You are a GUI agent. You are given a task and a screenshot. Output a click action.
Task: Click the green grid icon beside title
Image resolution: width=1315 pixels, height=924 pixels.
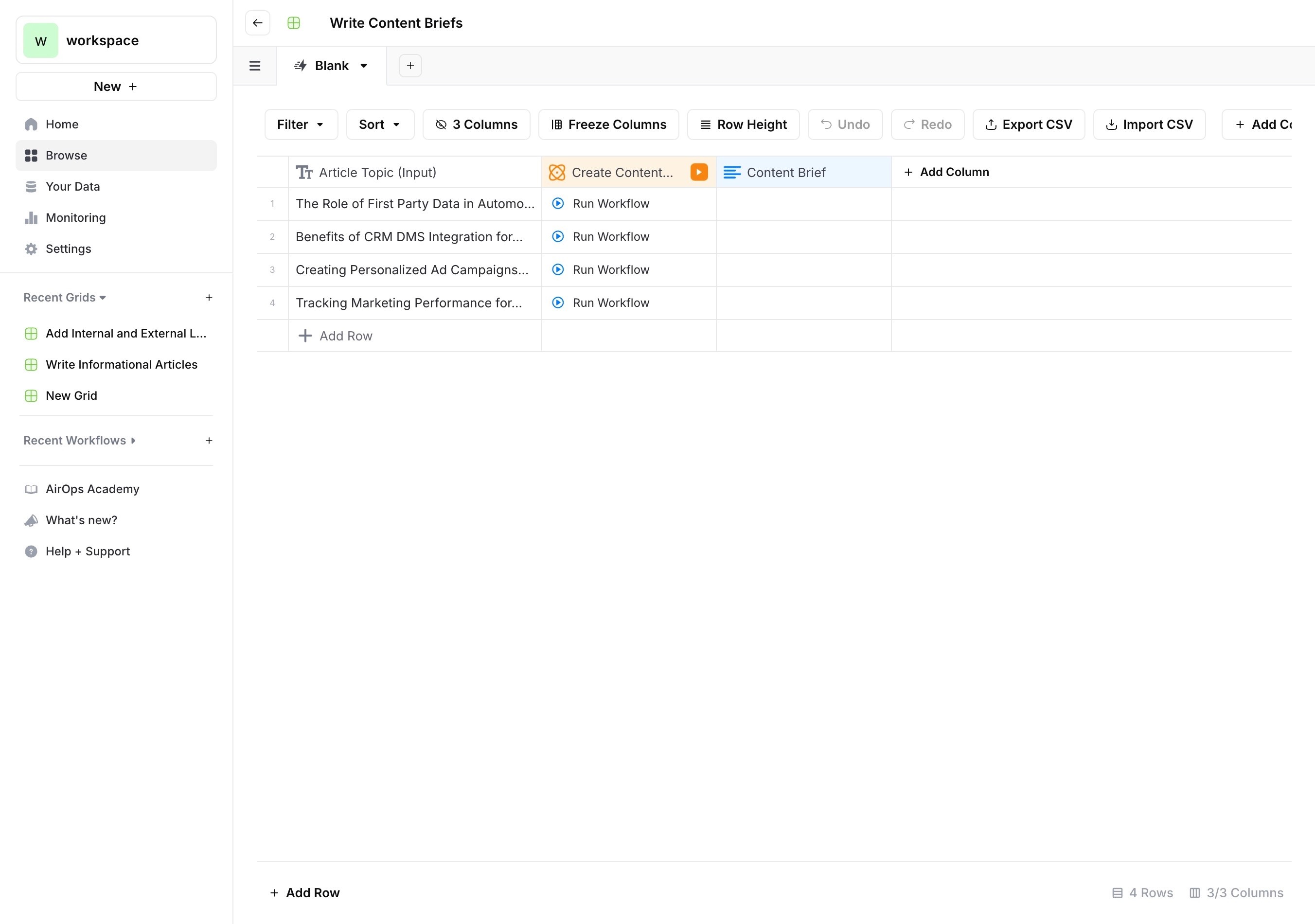[294, 23]
